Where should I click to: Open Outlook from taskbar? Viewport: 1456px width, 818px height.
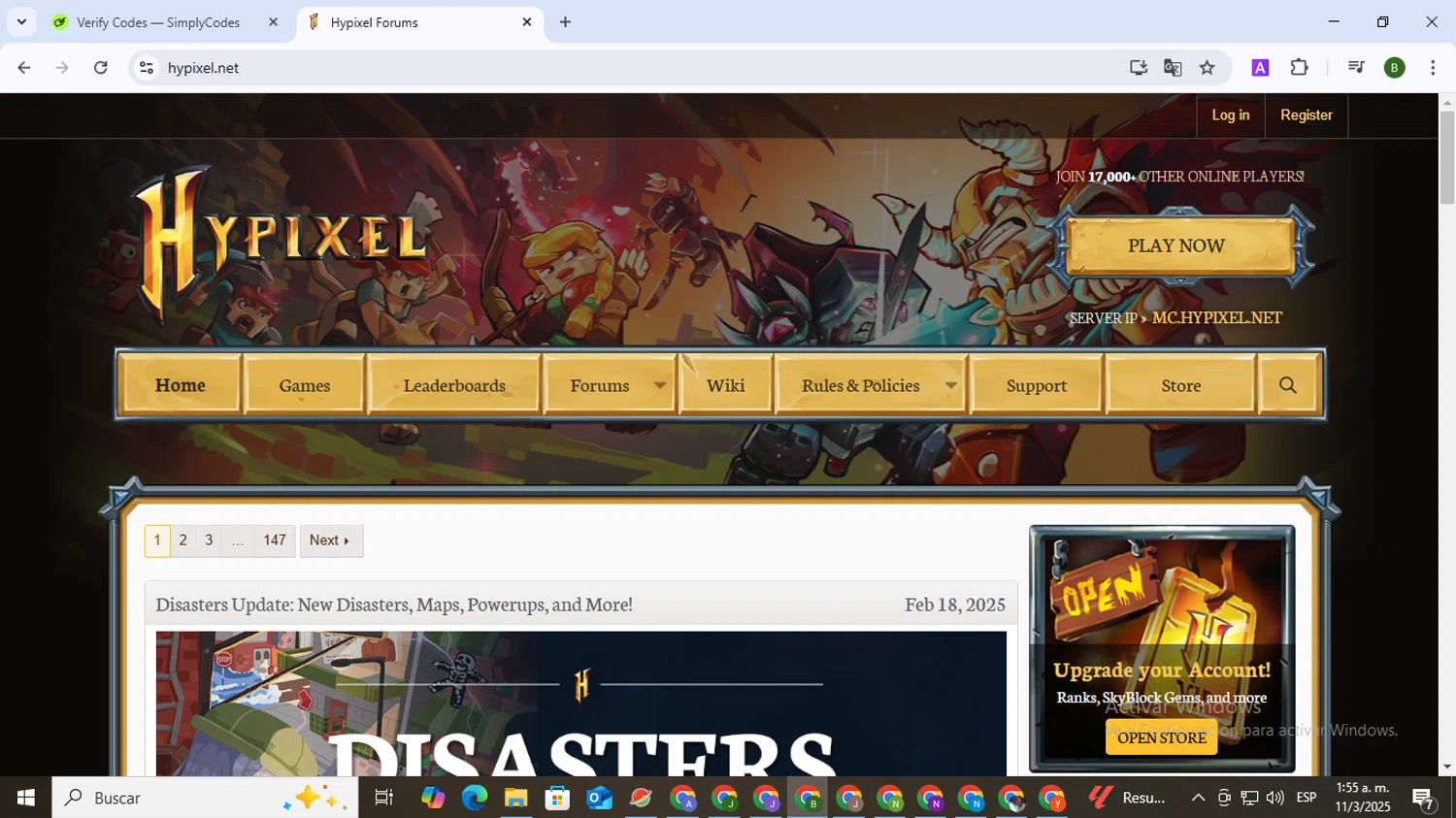[599, 798]
